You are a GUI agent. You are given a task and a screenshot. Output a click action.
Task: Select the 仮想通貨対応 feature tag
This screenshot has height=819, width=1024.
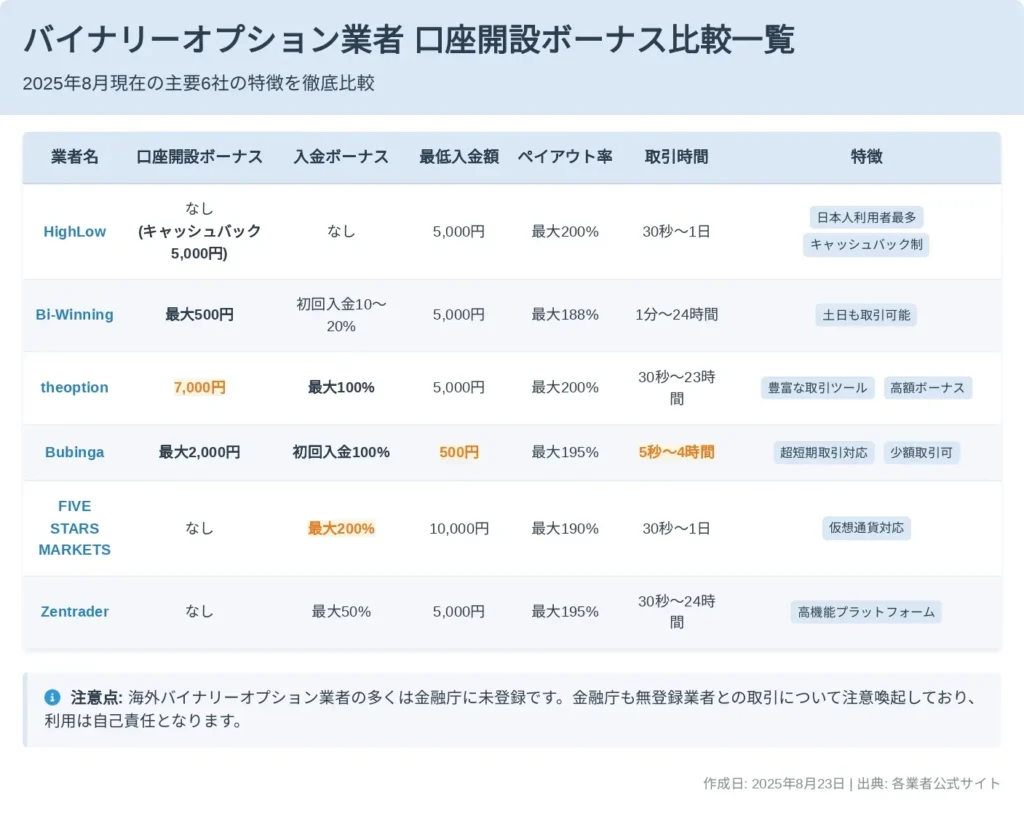click(866, 528)
